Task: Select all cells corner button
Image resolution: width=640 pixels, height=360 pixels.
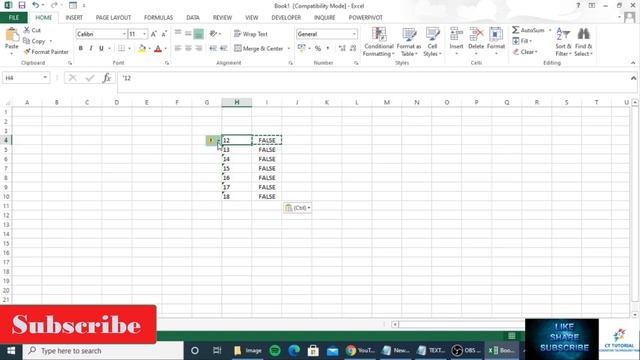Action: coord(7,102)
